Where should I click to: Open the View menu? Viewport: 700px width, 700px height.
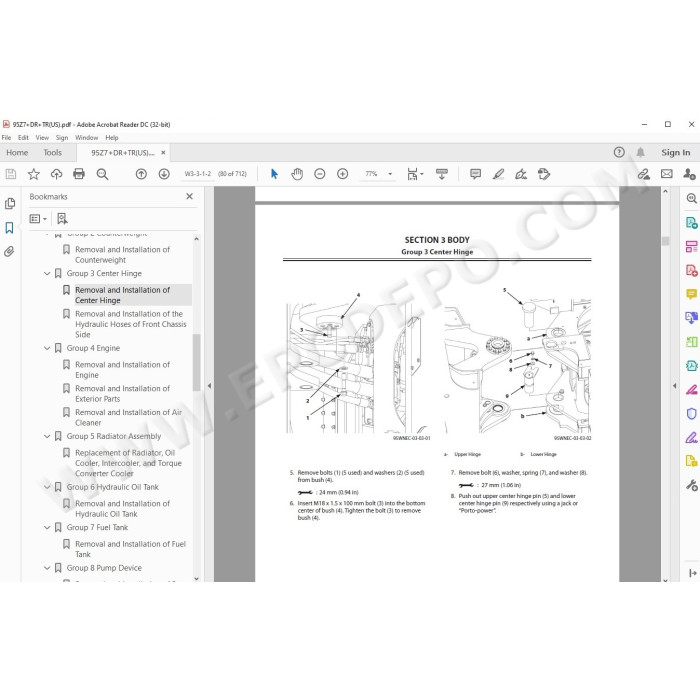pyautogui.click(x=42, y=138)
